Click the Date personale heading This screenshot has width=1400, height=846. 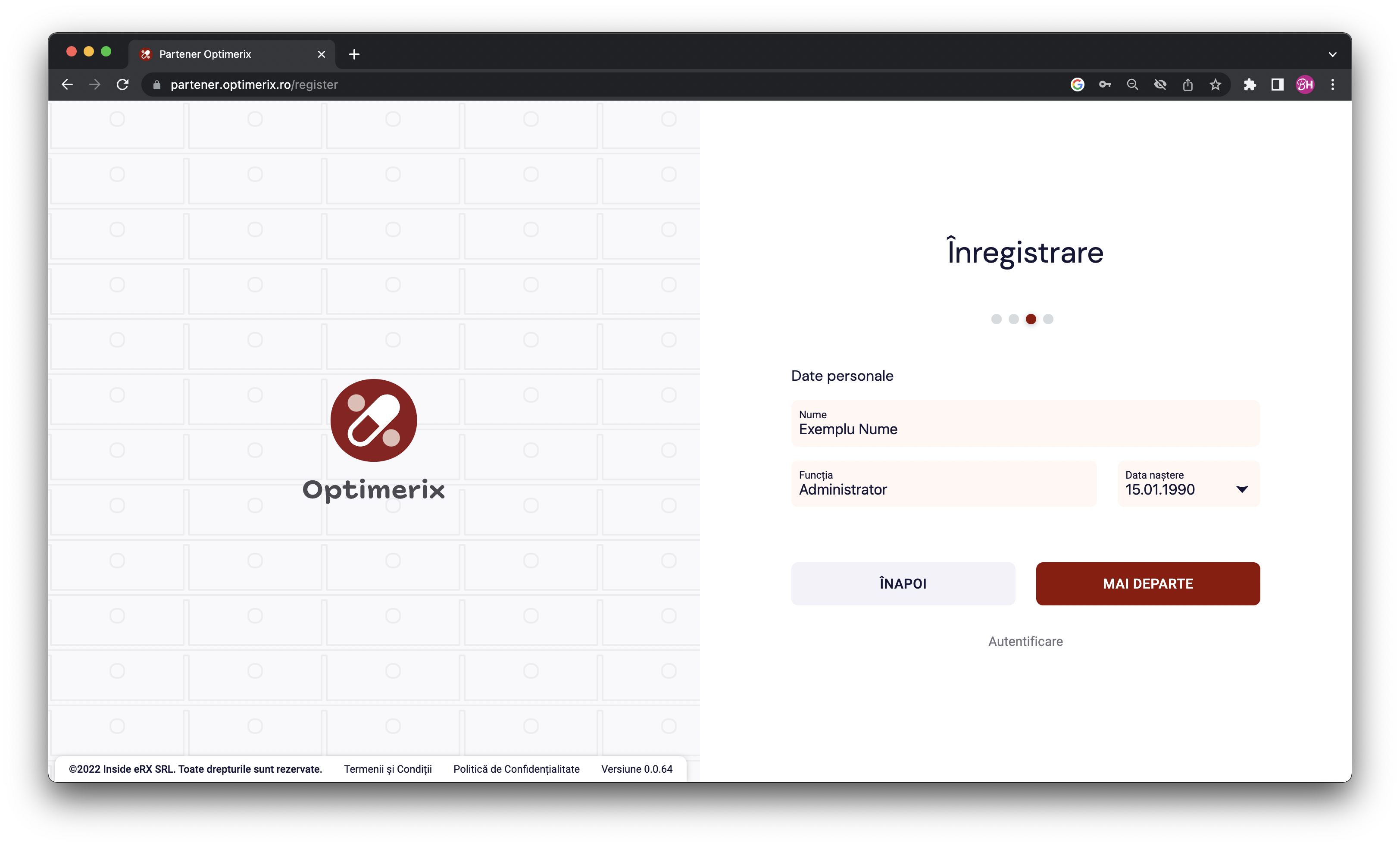tap(842, 376)
